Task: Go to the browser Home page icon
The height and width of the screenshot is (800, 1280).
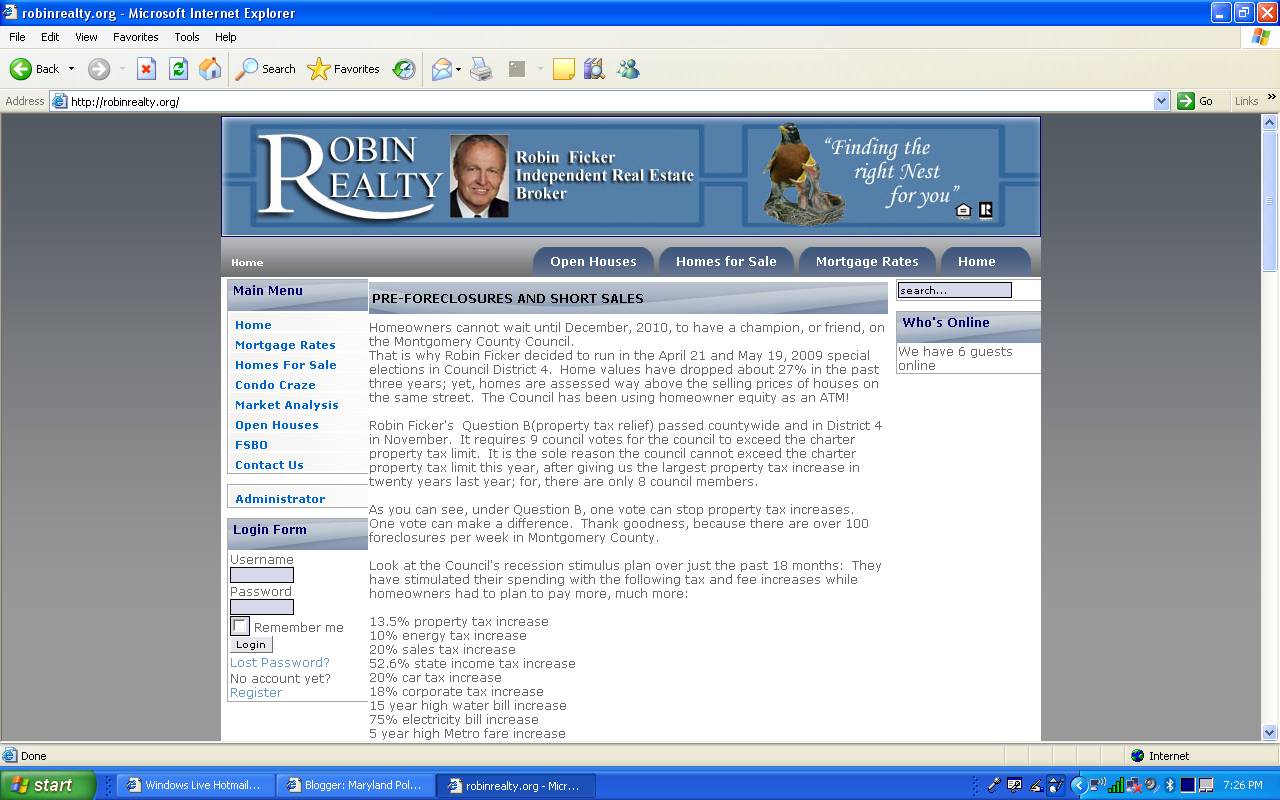Action: 210,69
